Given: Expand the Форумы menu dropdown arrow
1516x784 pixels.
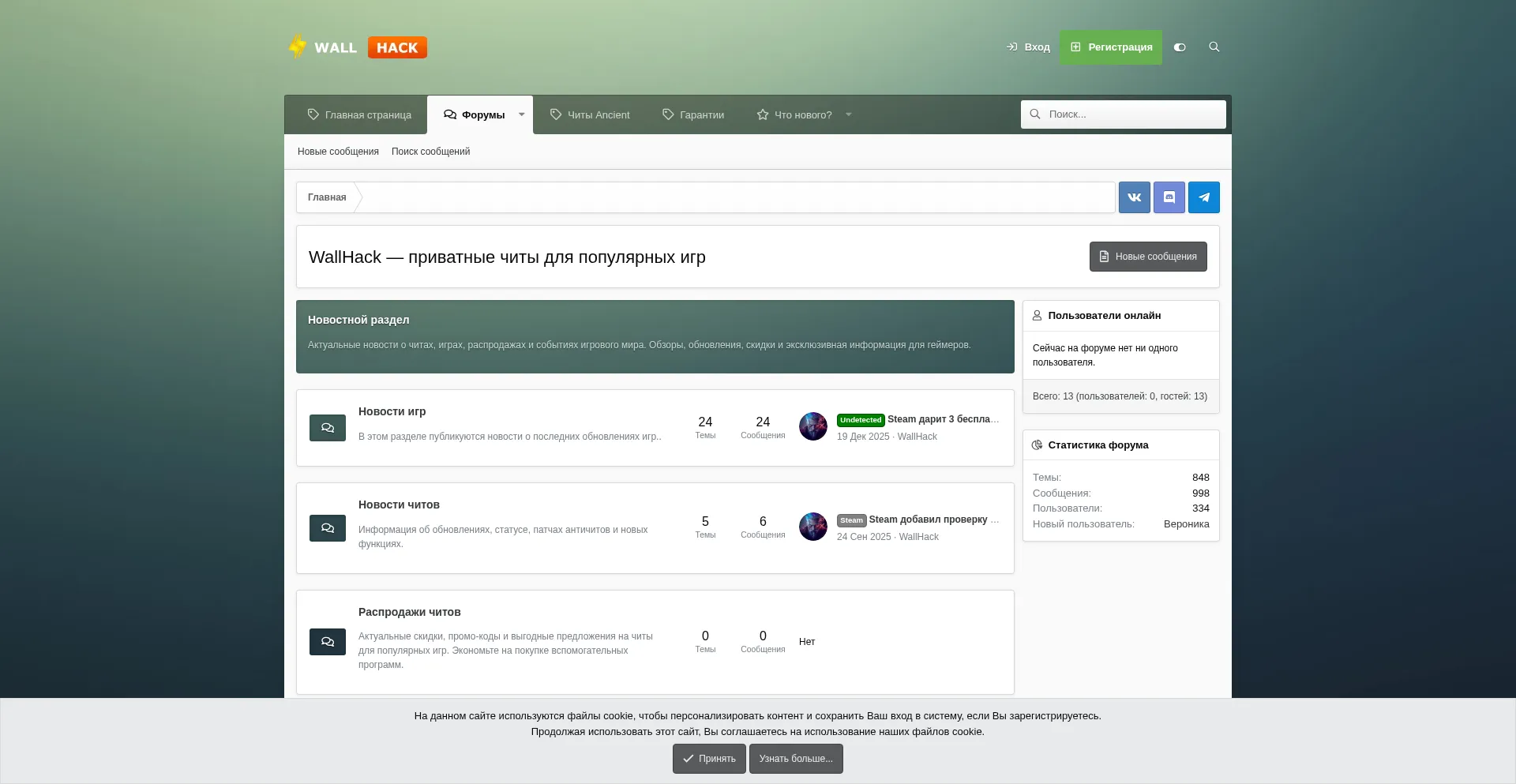Looking at the screenshot, I should click(x=522, y=114).
